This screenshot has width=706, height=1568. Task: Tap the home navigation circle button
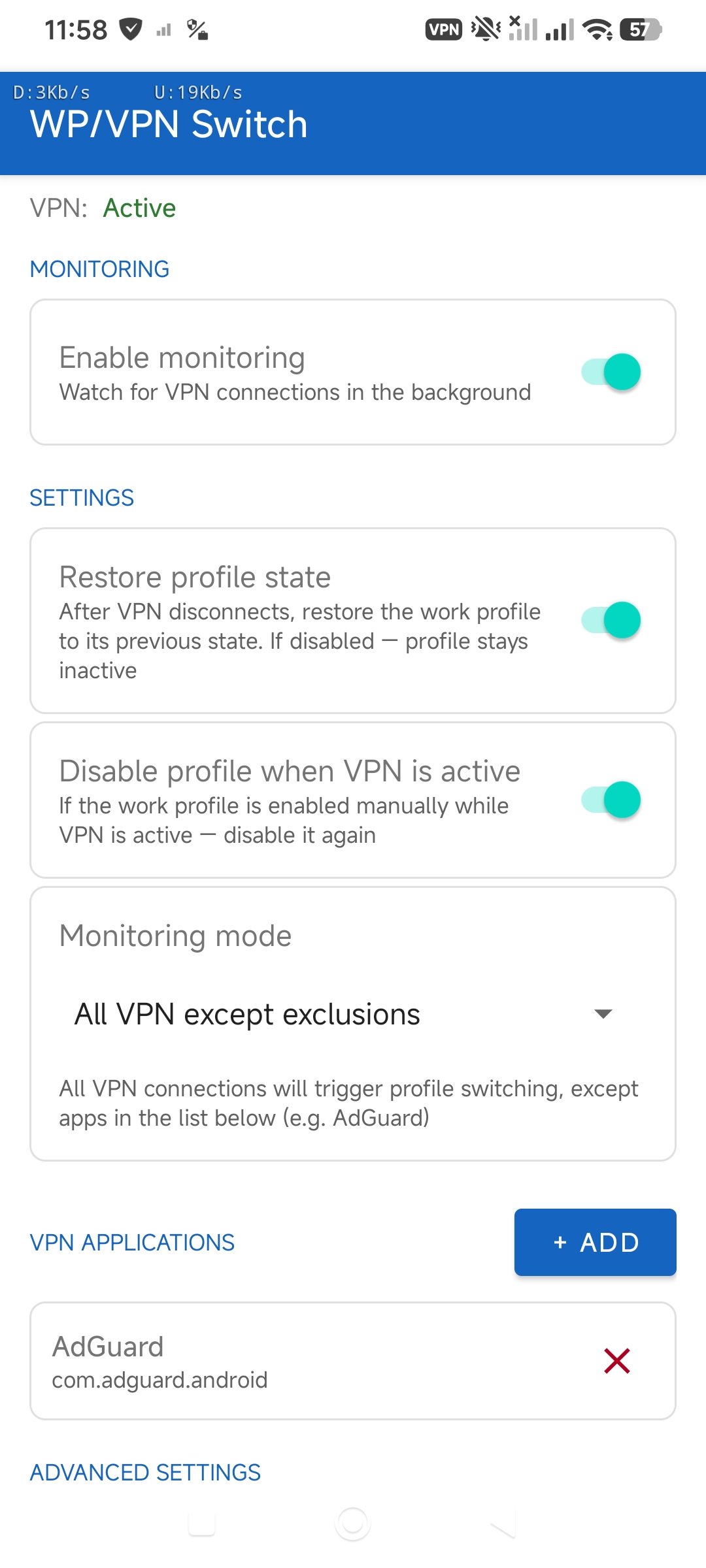tap(353, 1524)
